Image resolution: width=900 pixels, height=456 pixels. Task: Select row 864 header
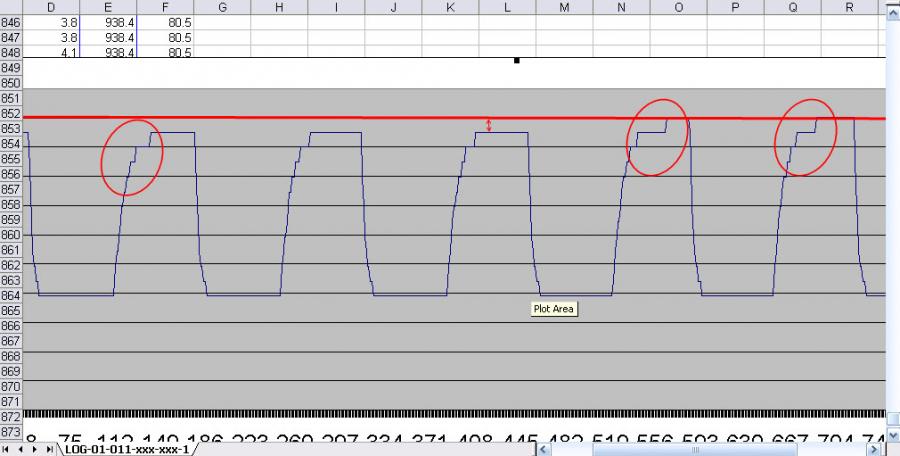tap(11, 295)
